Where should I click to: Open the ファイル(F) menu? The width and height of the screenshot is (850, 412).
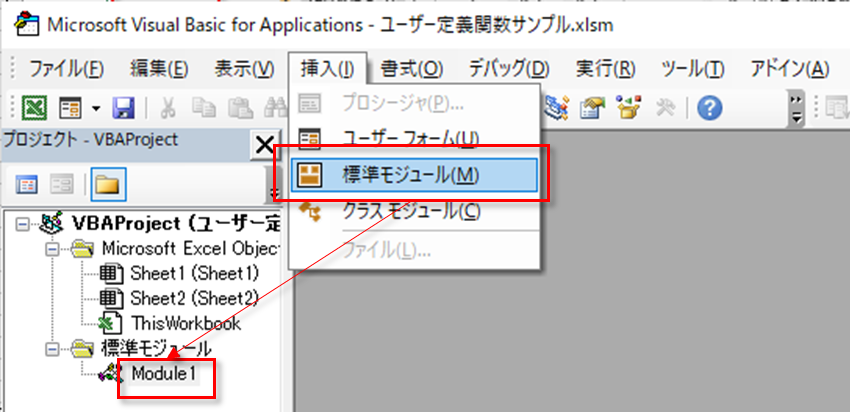tap(66, 69)
